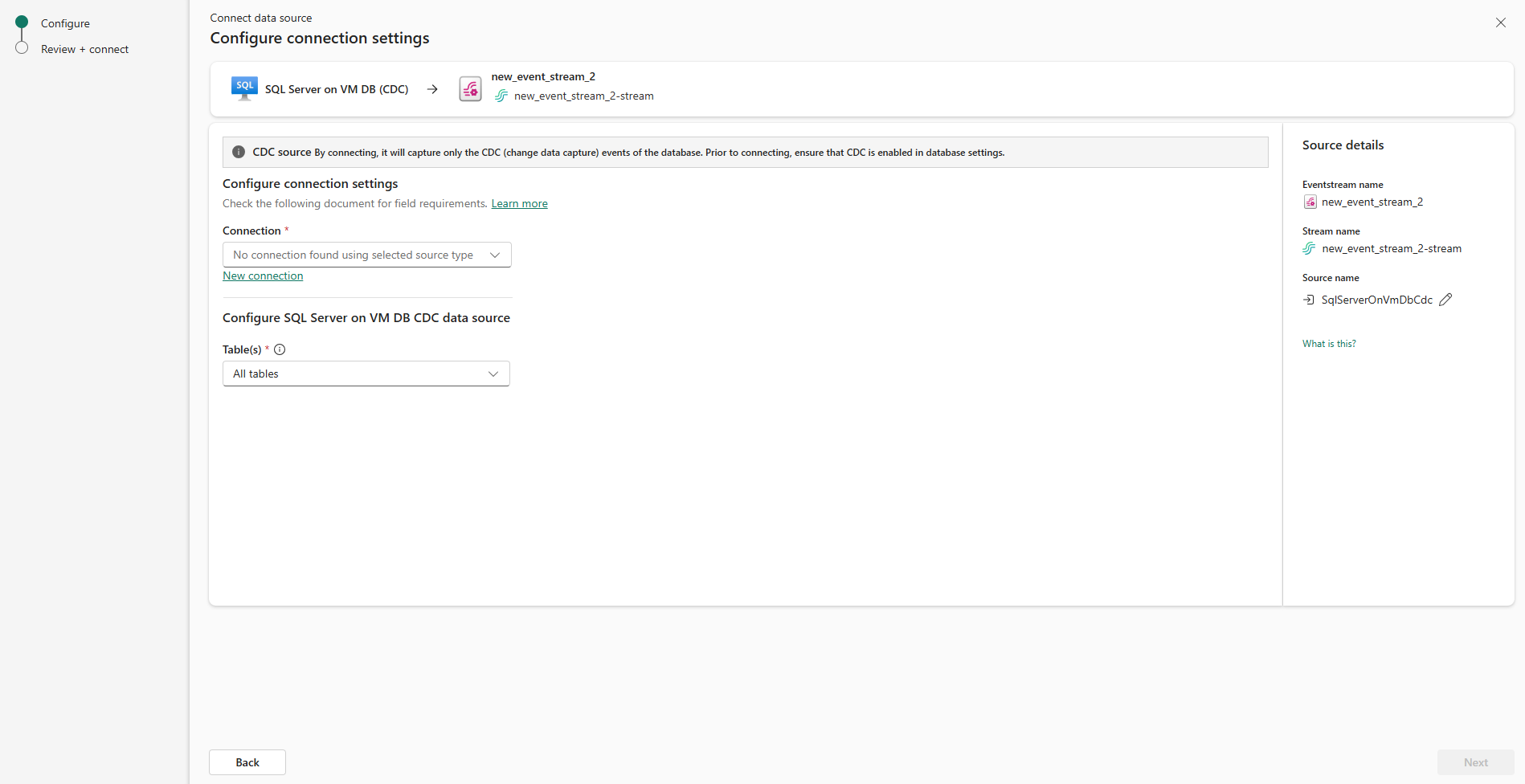Click the source arrow icon beside SqlServerOnVmDbCdc
The height and width of the screenshot is (784, 1525).
(1309, 299)
